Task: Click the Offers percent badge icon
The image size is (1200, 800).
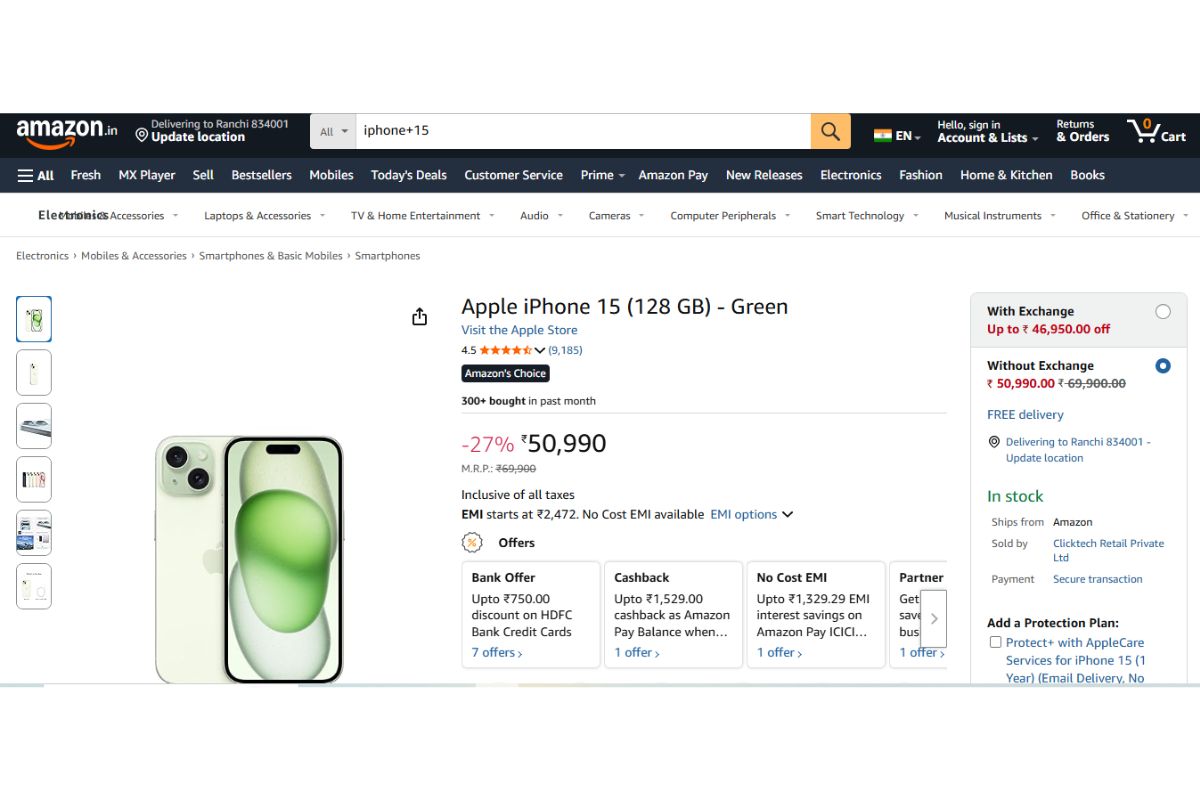Action: pyautogui.click(x=470, y=542)
